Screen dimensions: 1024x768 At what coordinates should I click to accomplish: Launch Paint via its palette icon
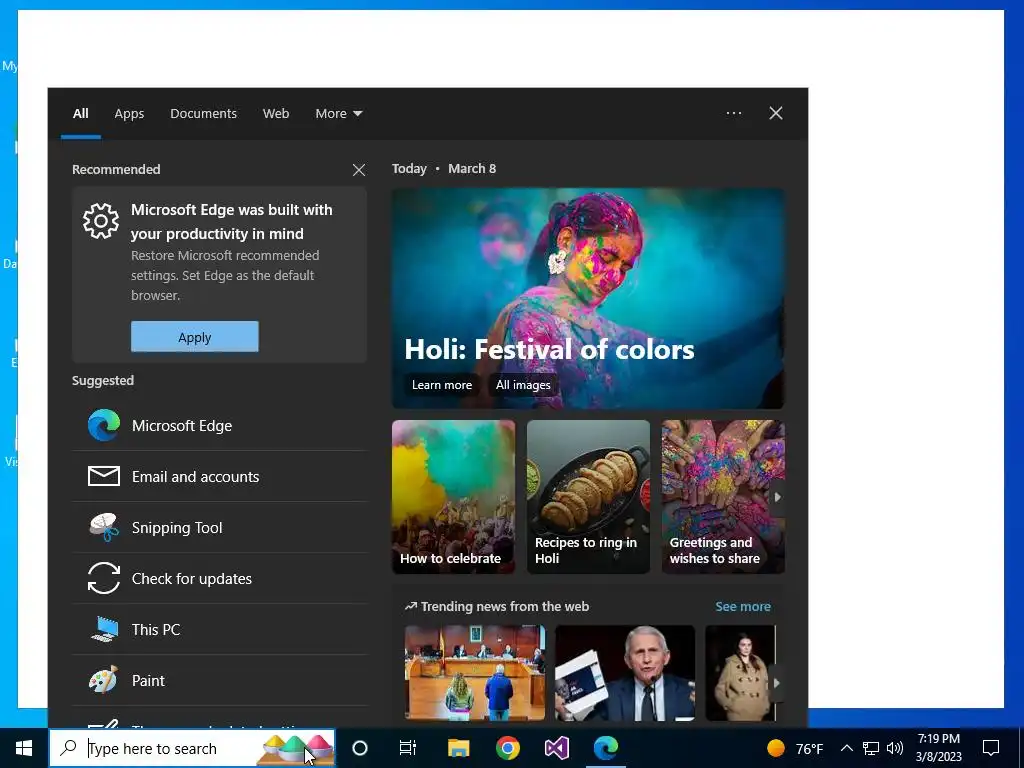[x=104, y=680]
